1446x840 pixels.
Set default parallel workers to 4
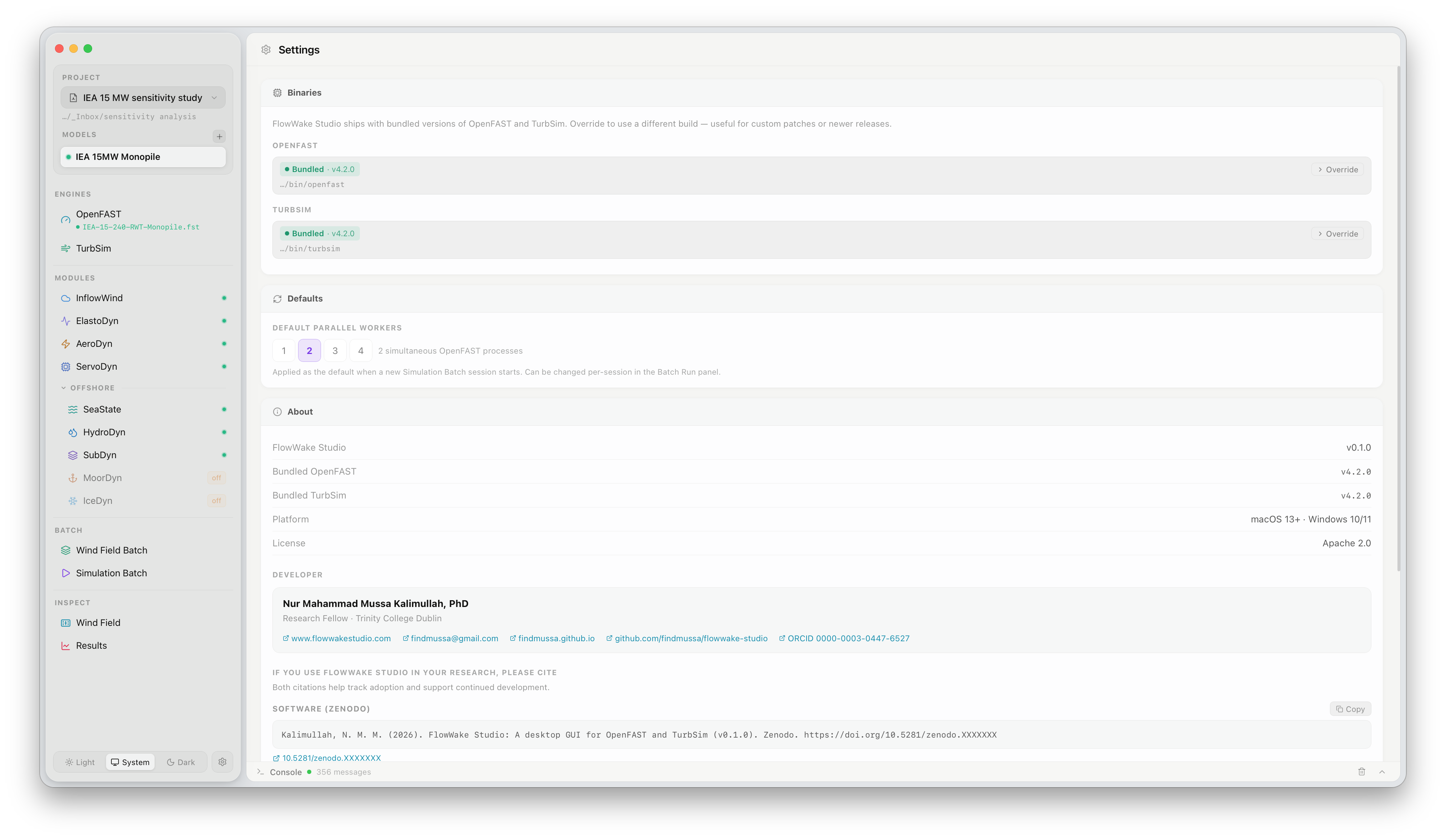[361, 351]
